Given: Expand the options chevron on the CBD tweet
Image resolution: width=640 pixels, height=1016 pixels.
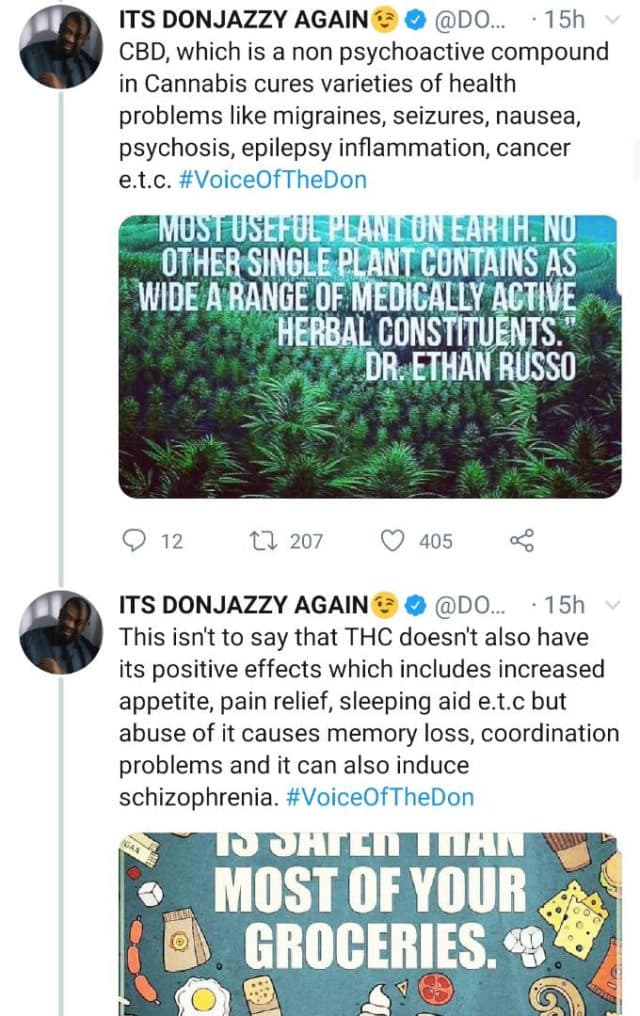Looking at the screenshot, I should tap(616, 22).
